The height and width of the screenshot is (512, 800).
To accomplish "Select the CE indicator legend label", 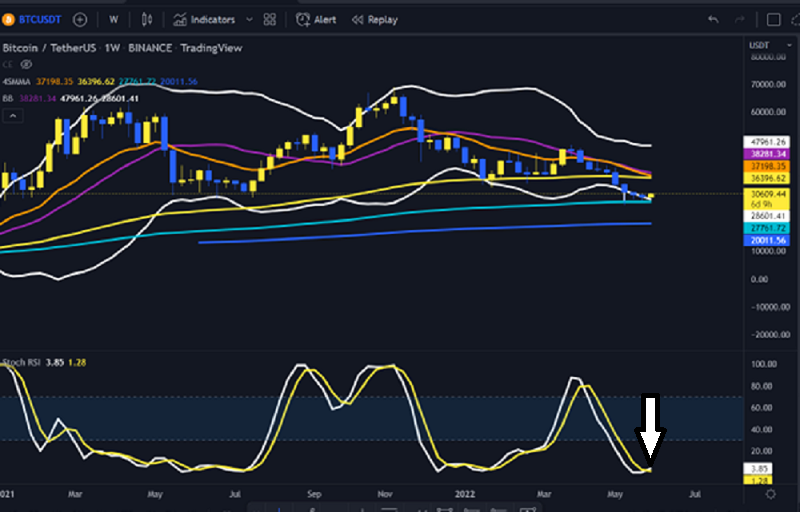I will pyautogui.click(x=7, y=65).
